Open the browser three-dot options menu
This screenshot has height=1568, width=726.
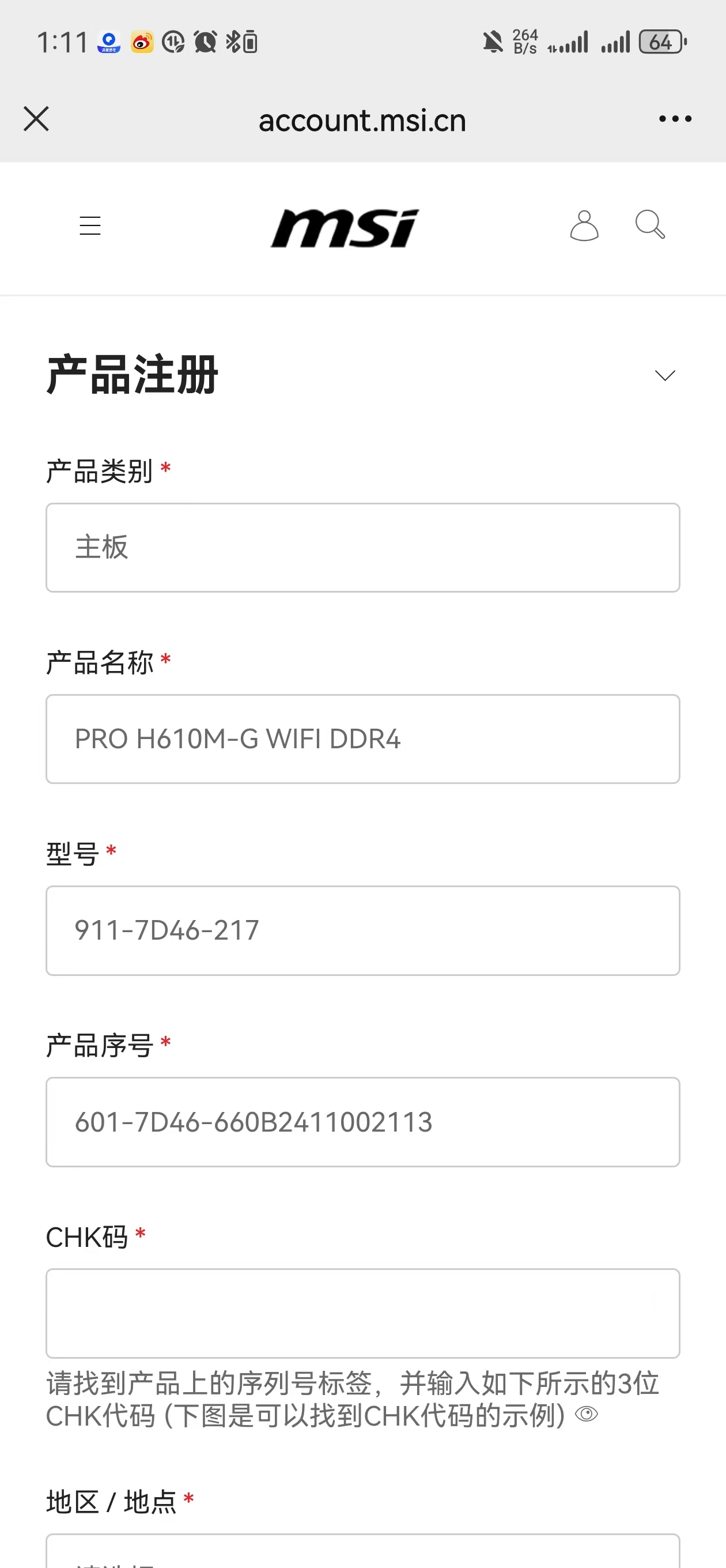[x=675, y=119]
